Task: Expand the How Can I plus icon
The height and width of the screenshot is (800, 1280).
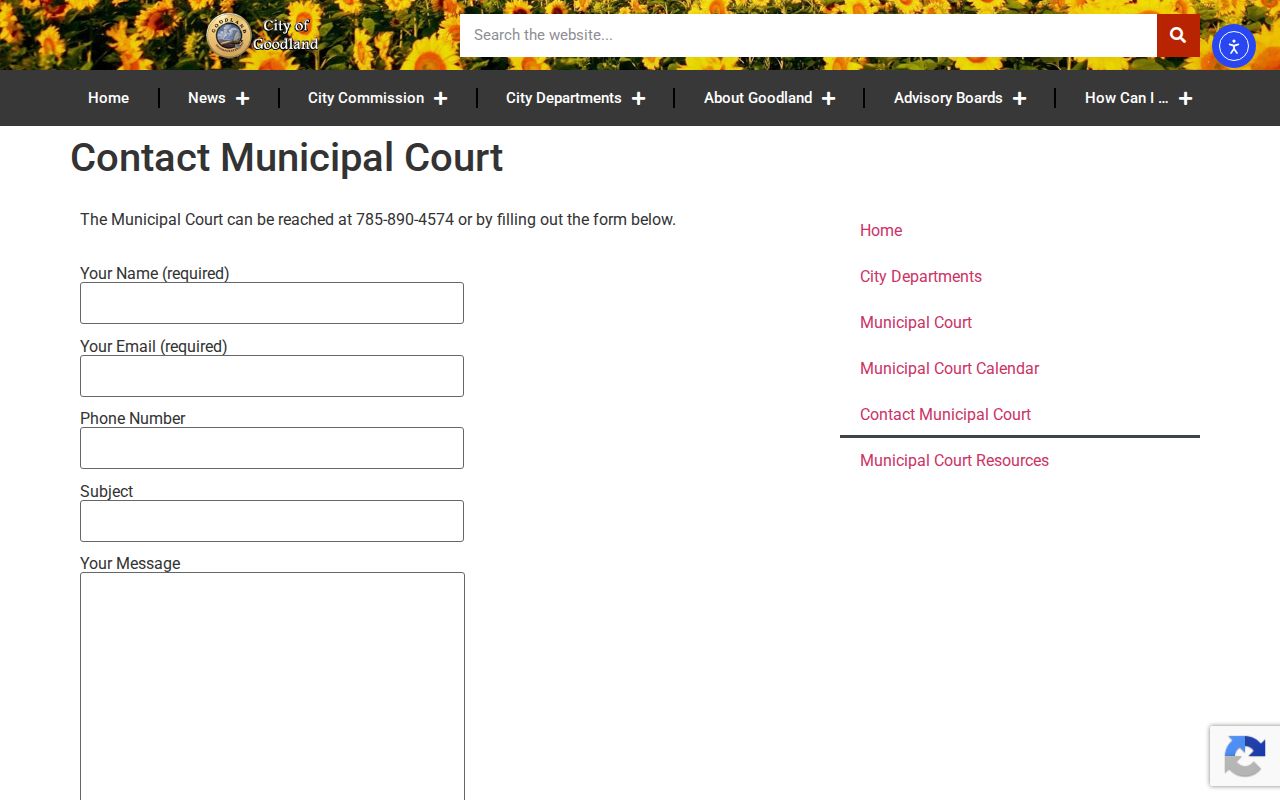Action: [1185, 98]
